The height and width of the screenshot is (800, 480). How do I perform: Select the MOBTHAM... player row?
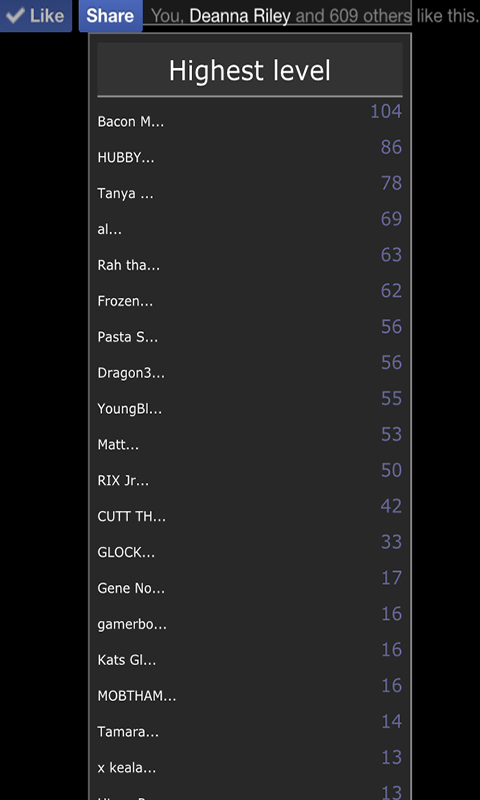click(250, 690)
